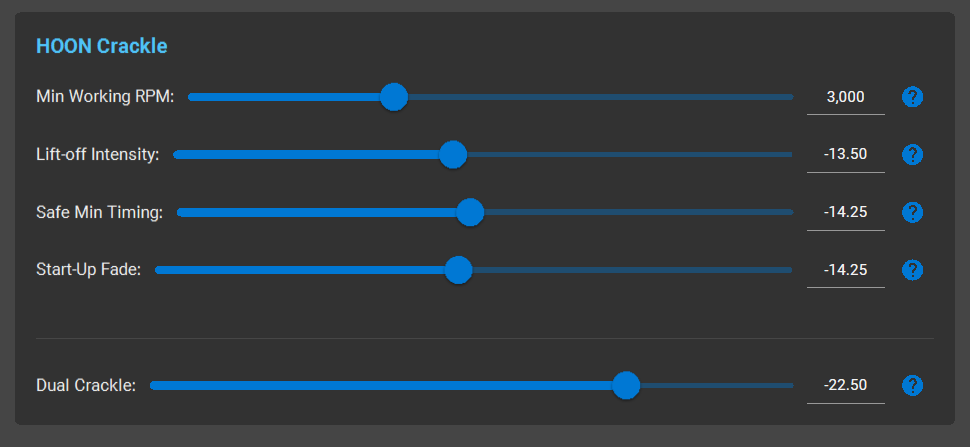Image resolution: width=970 pixels, height=447 pixels.
Task: Click the Lift-off Intensity -13.50 value box
Action: click(x=845, y=155)
